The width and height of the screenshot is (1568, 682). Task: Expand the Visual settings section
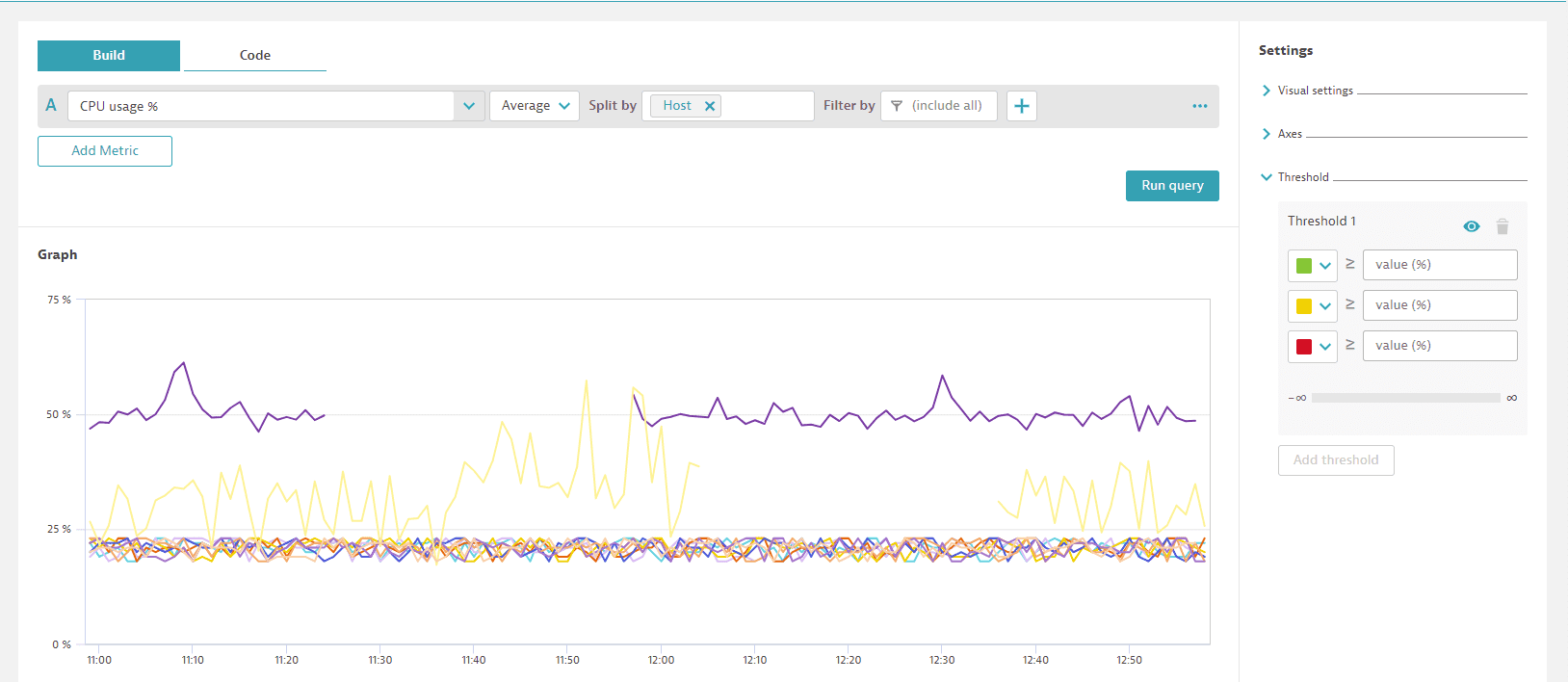pyautogui.click(x=1315, y=91)
